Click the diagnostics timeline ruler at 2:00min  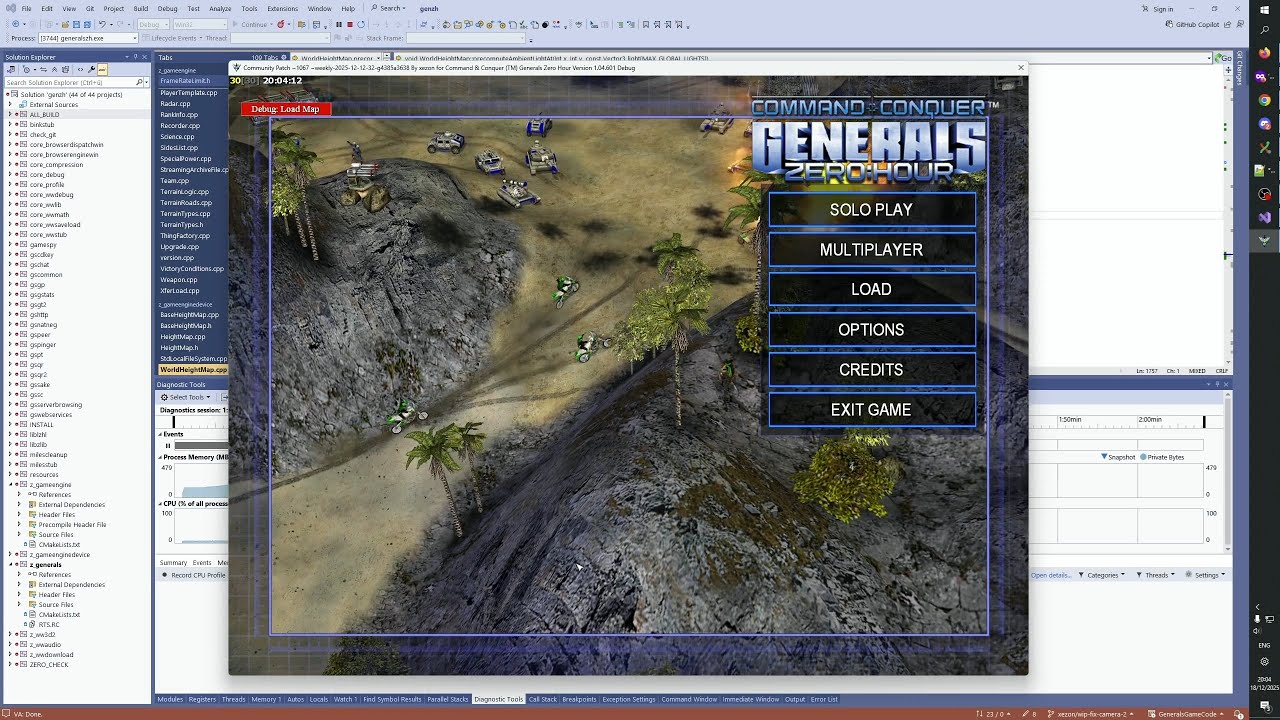pyautogui.click(x=1149, y=420)
